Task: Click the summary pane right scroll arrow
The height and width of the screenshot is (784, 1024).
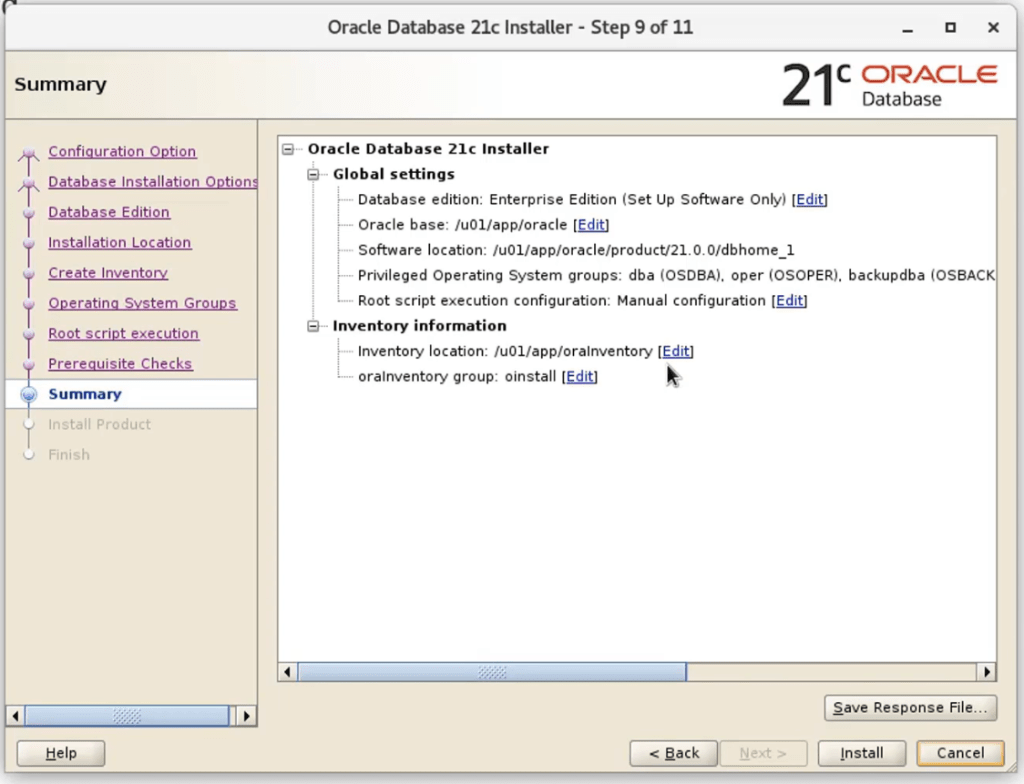Action: click(x=986, y=672)
